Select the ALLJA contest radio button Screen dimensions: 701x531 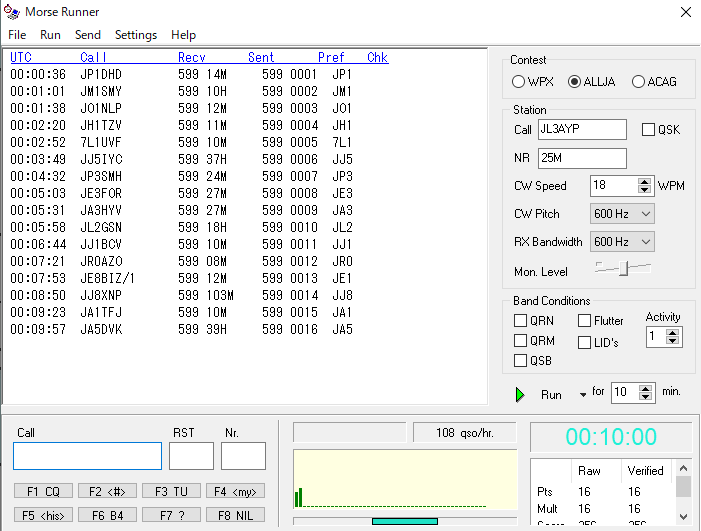(574, 82)
